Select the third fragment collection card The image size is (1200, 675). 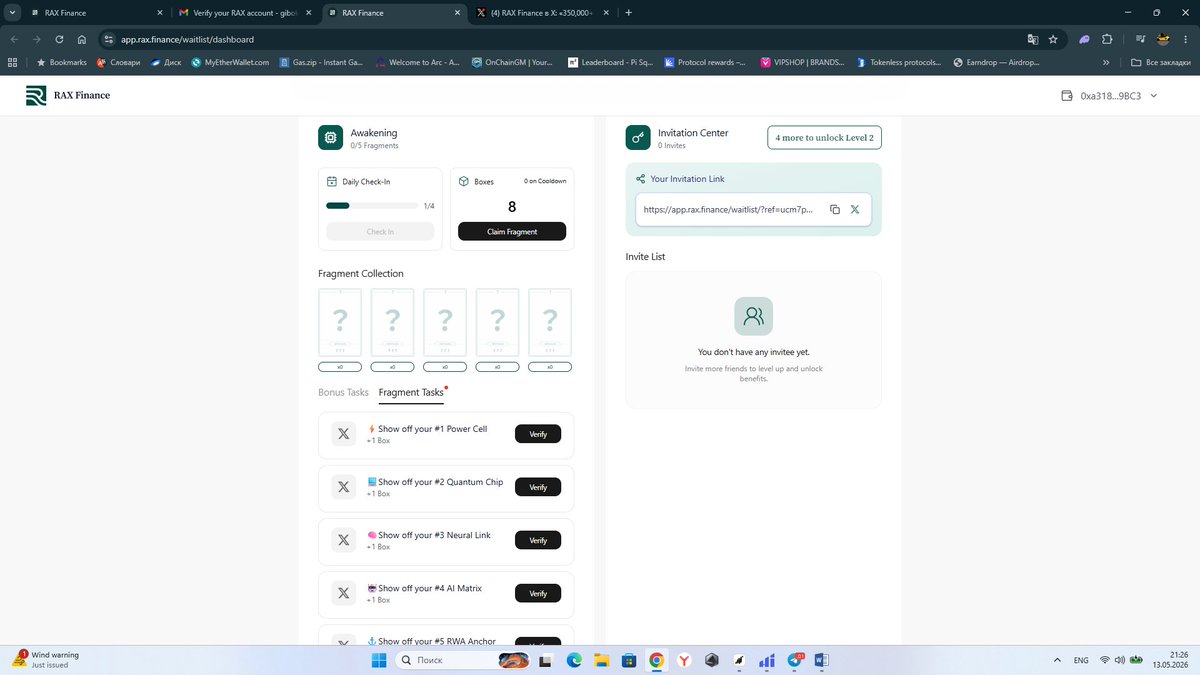pos(445,322)
